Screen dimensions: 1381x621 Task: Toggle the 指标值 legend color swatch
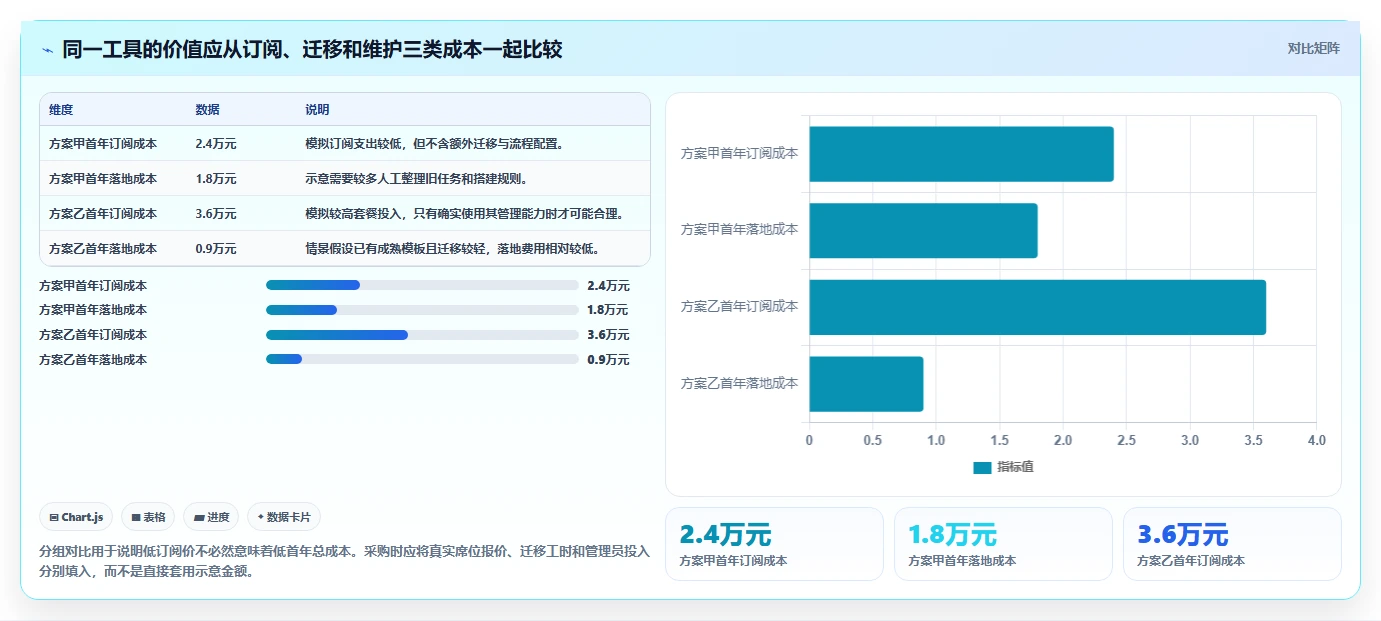pyautogui.click(x=982, y=467)
